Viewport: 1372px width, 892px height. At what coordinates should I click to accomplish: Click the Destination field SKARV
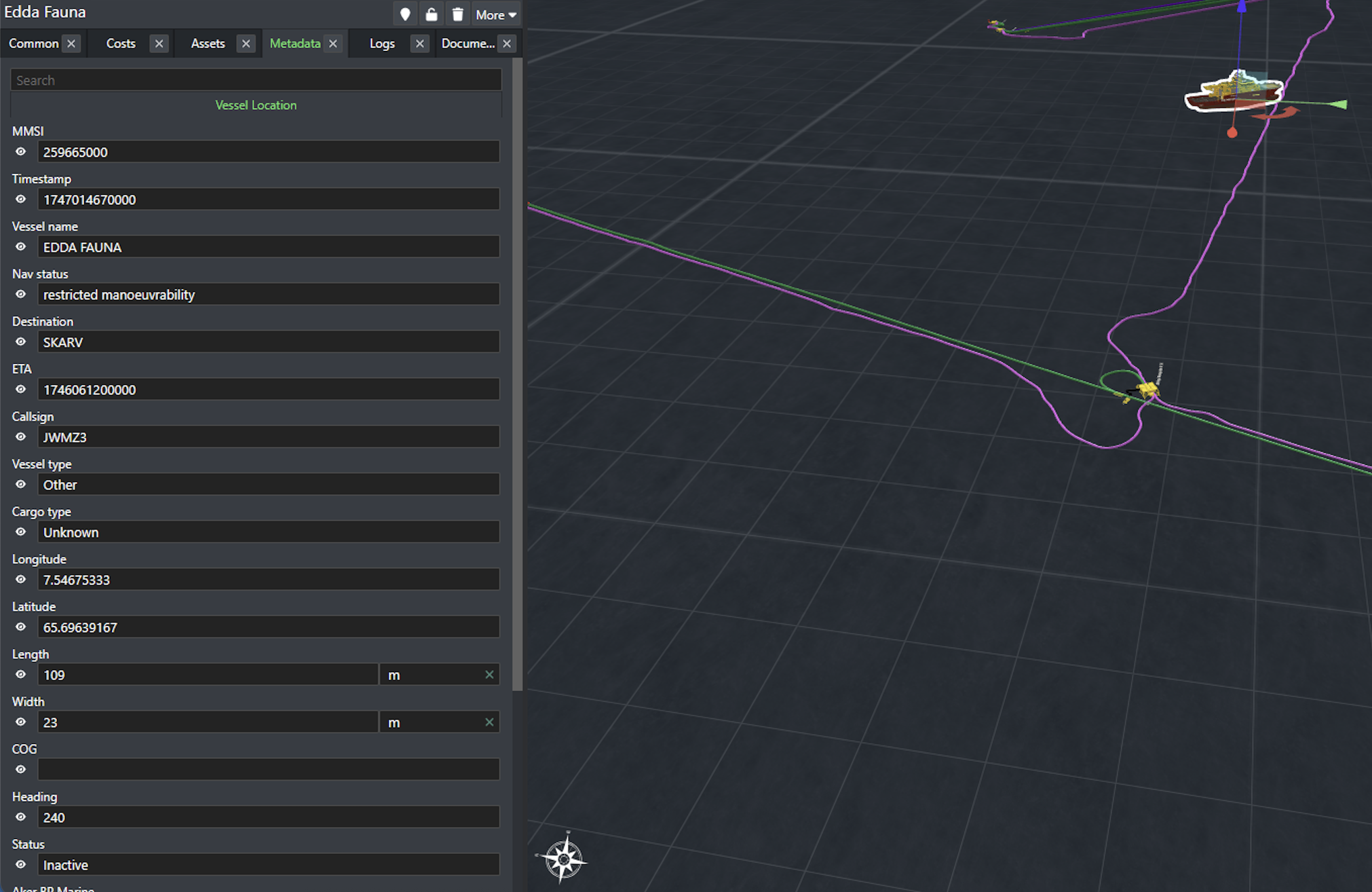[269, 342]
